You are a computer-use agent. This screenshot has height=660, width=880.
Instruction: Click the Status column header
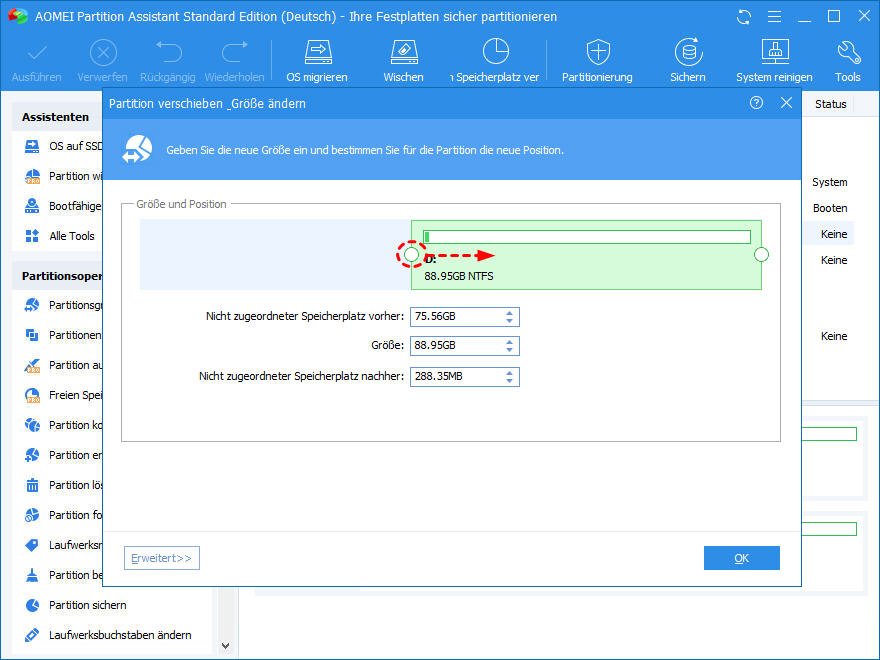pyautogui.click(x=831, y=104)
